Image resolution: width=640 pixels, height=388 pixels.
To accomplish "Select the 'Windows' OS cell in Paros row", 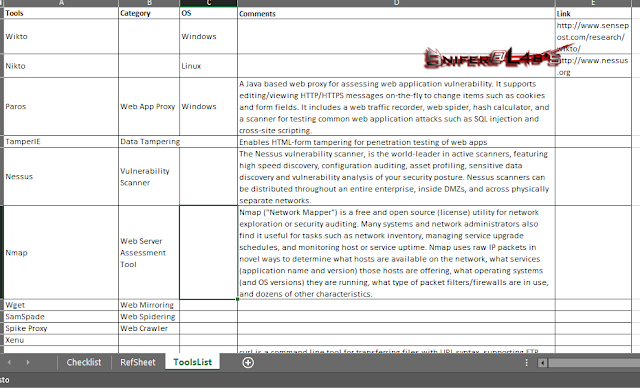I will click(x=209, y=106).
